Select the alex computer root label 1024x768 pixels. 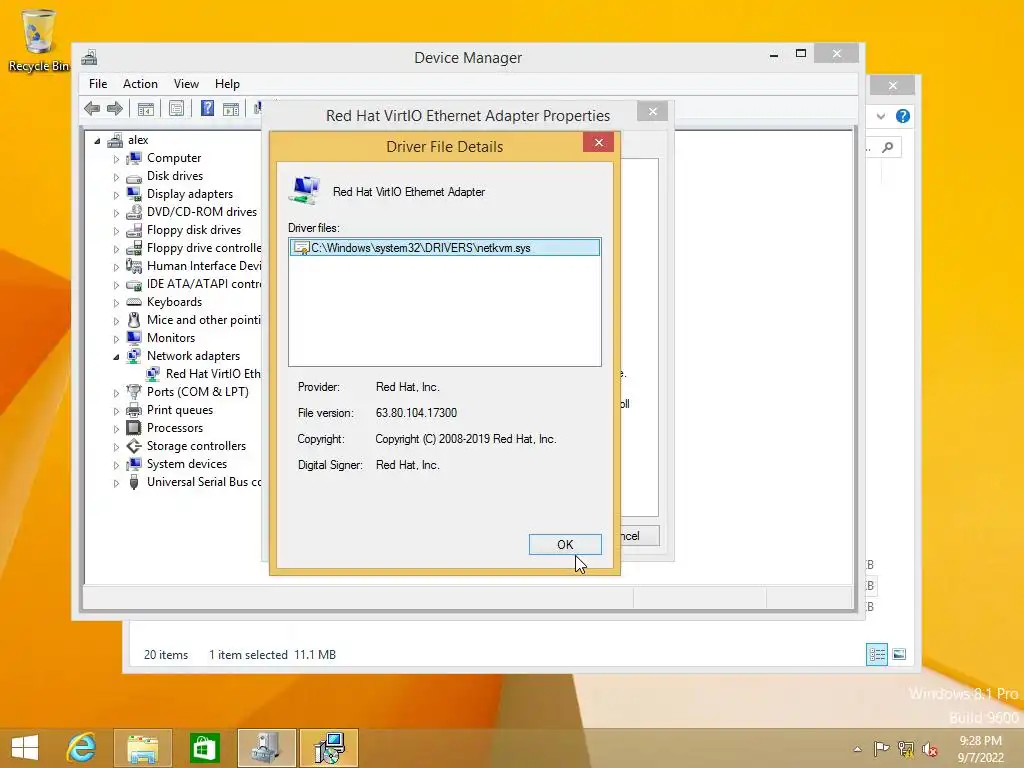pos(138,140)
